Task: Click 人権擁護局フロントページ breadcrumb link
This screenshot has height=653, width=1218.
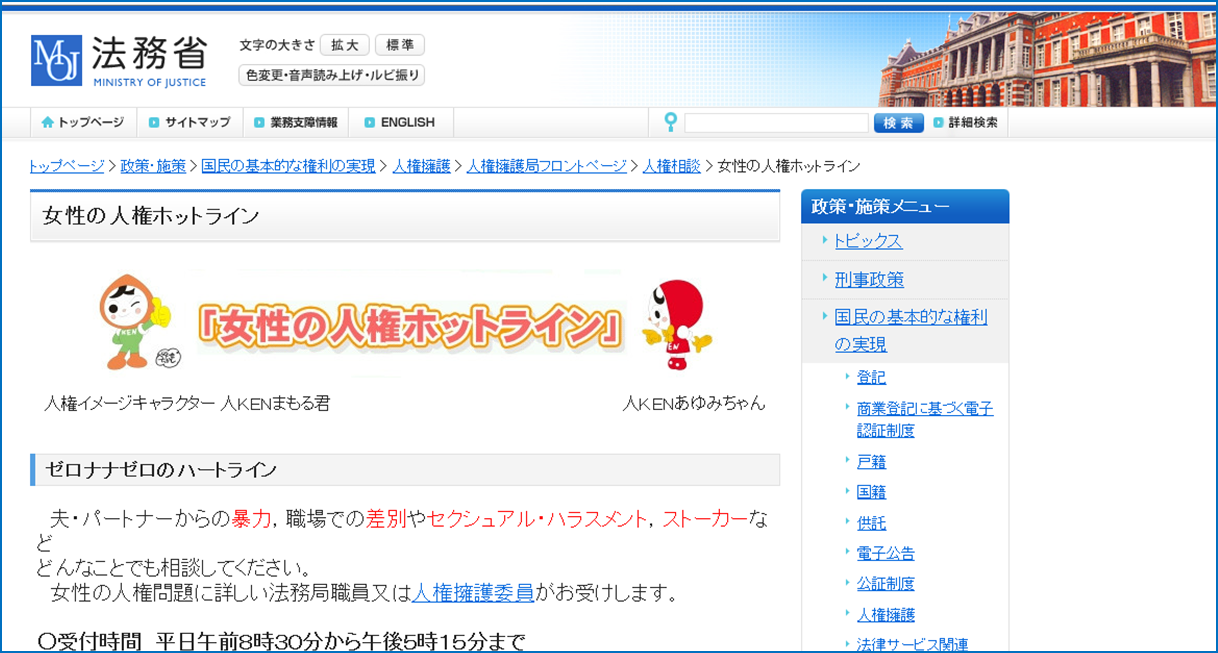Action: coord(546,166)
